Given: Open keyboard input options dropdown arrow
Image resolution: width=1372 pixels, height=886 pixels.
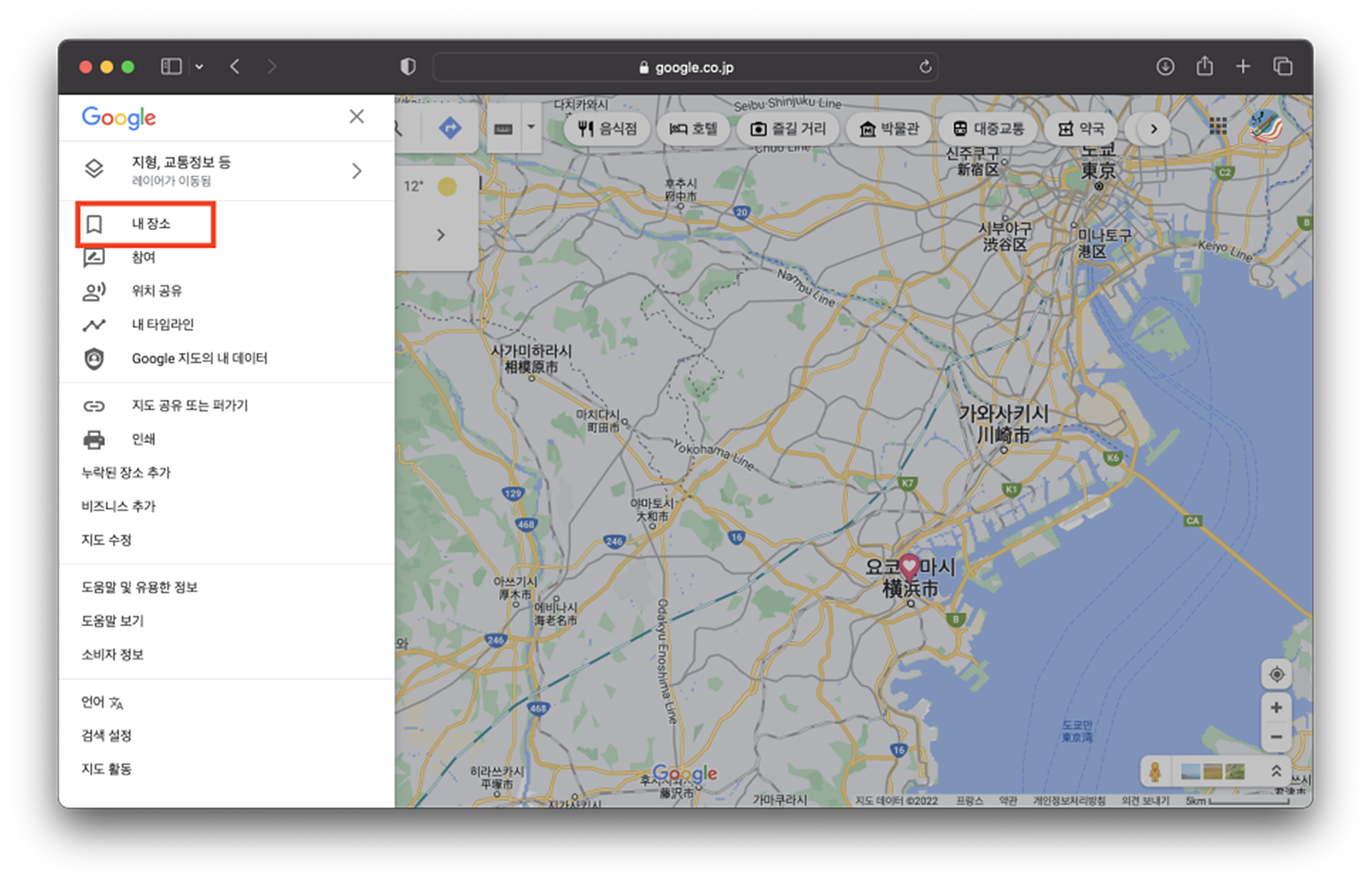Looking at the screenshot, I should click(531, 127).
